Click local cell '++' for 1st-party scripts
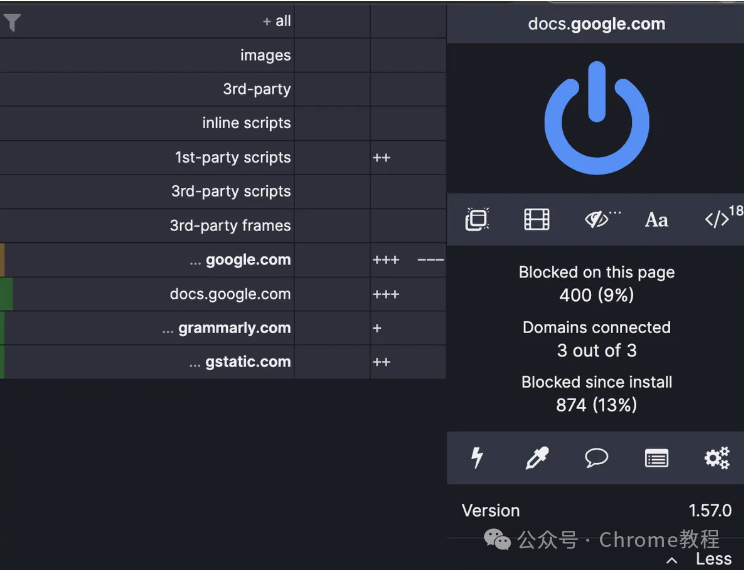This screenshot has height=570, width=744. point(408,158)
